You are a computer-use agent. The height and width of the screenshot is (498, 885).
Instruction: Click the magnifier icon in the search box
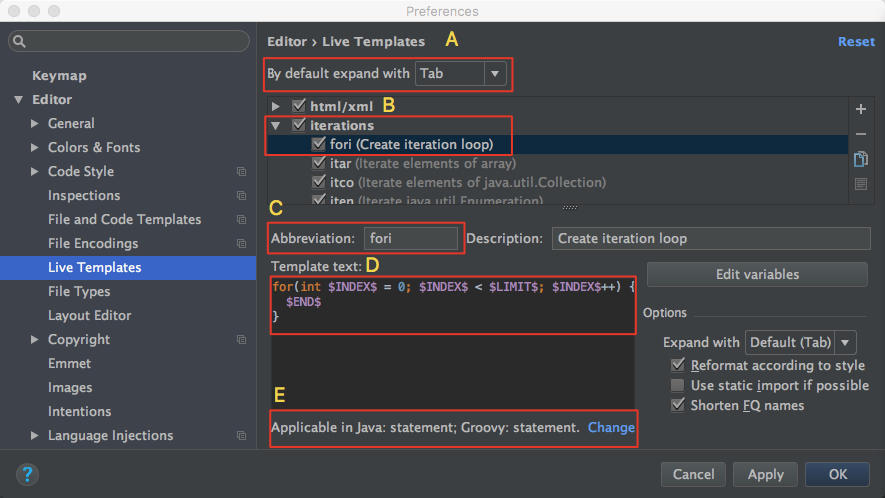(21, 42)
